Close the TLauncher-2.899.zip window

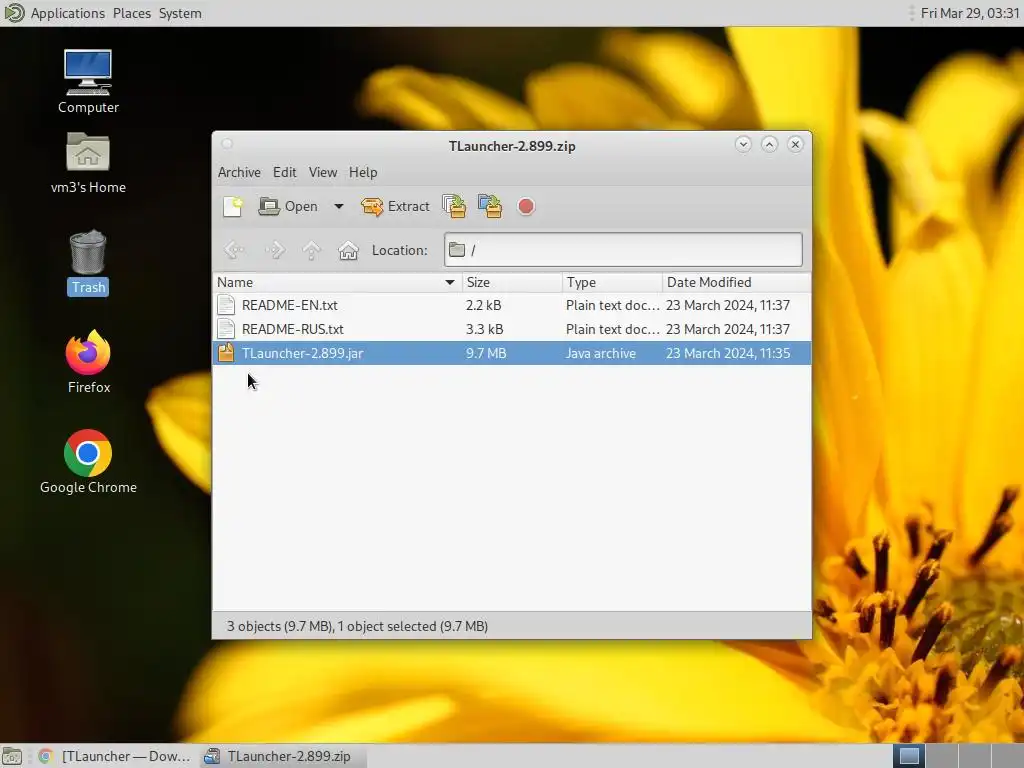pyautogui.click(x=795, y=144)
